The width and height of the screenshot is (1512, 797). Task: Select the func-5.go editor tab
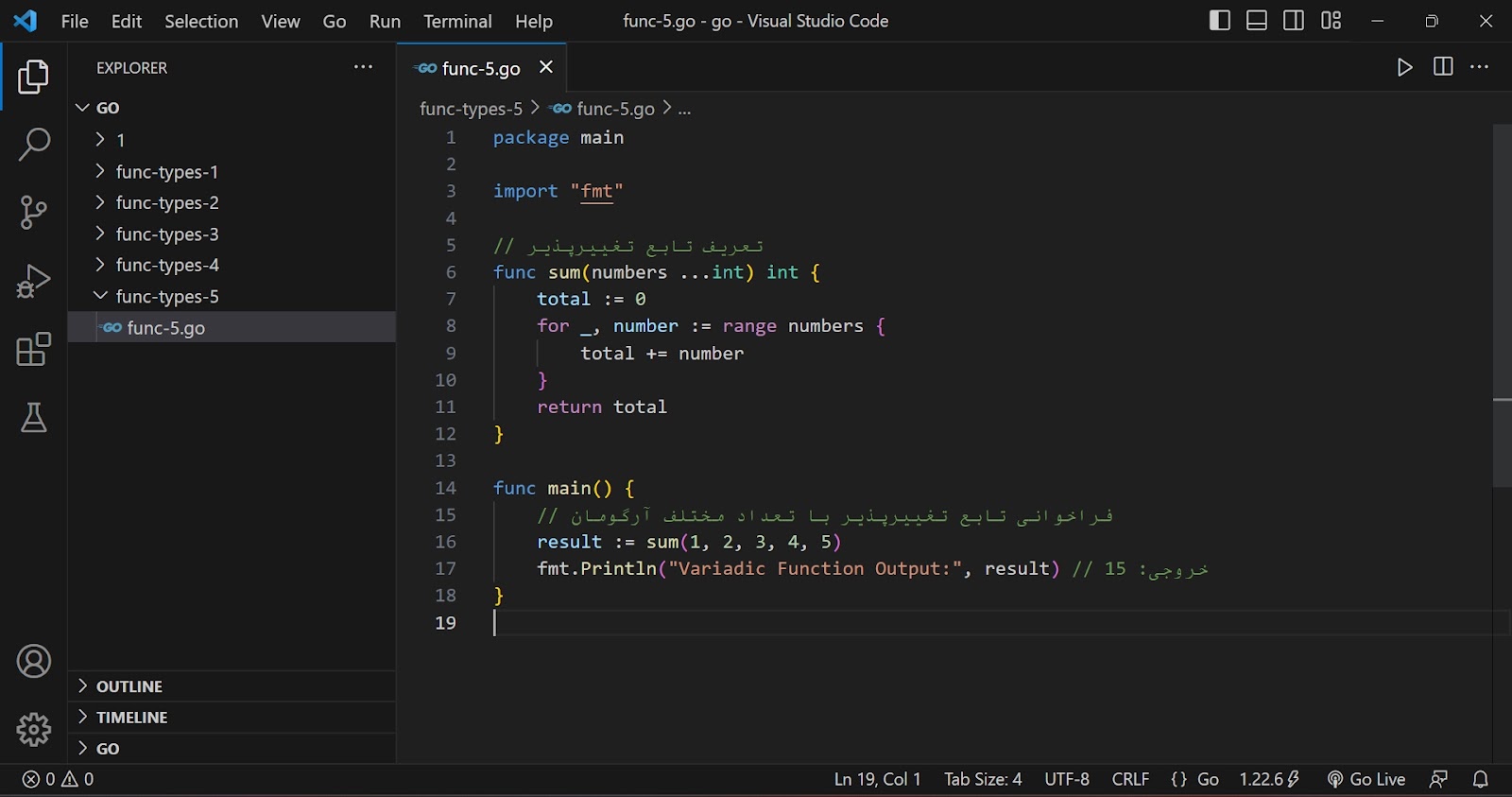click(x=481, y=68)
